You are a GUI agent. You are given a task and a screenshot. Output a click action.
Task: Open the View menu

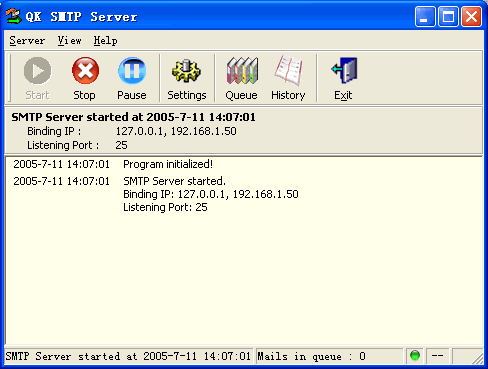[x=69, y=41]
